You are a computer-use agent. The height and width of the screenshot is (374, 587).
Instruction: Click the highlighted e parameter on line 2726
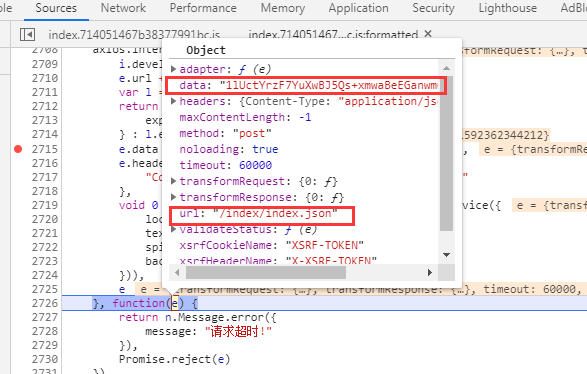pyautogui.click(x=174, y=303)
